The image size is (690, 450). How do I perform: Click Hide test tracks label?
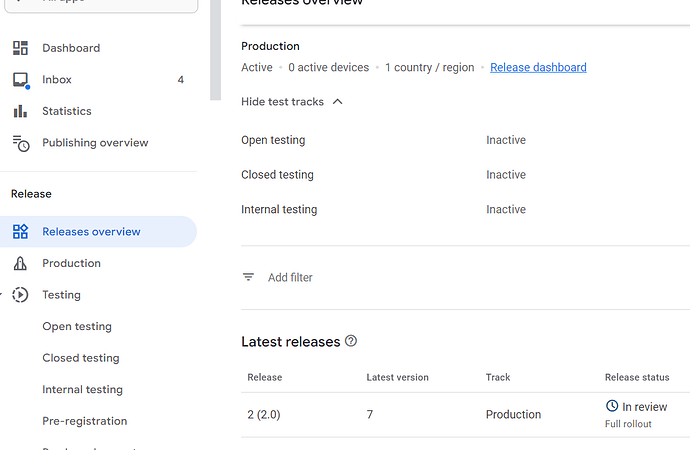pos(283,102)
